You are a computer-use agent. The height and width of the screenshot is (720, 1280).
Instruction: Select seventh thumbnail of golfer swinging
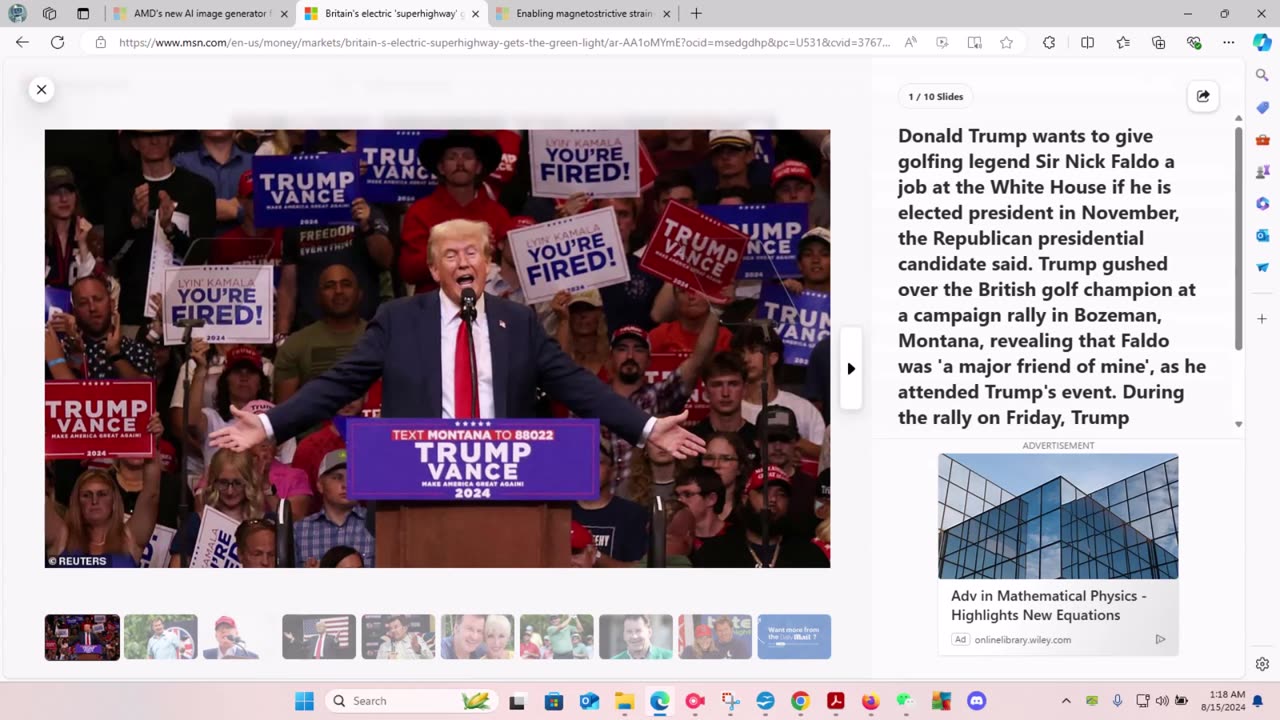(557, 637)
